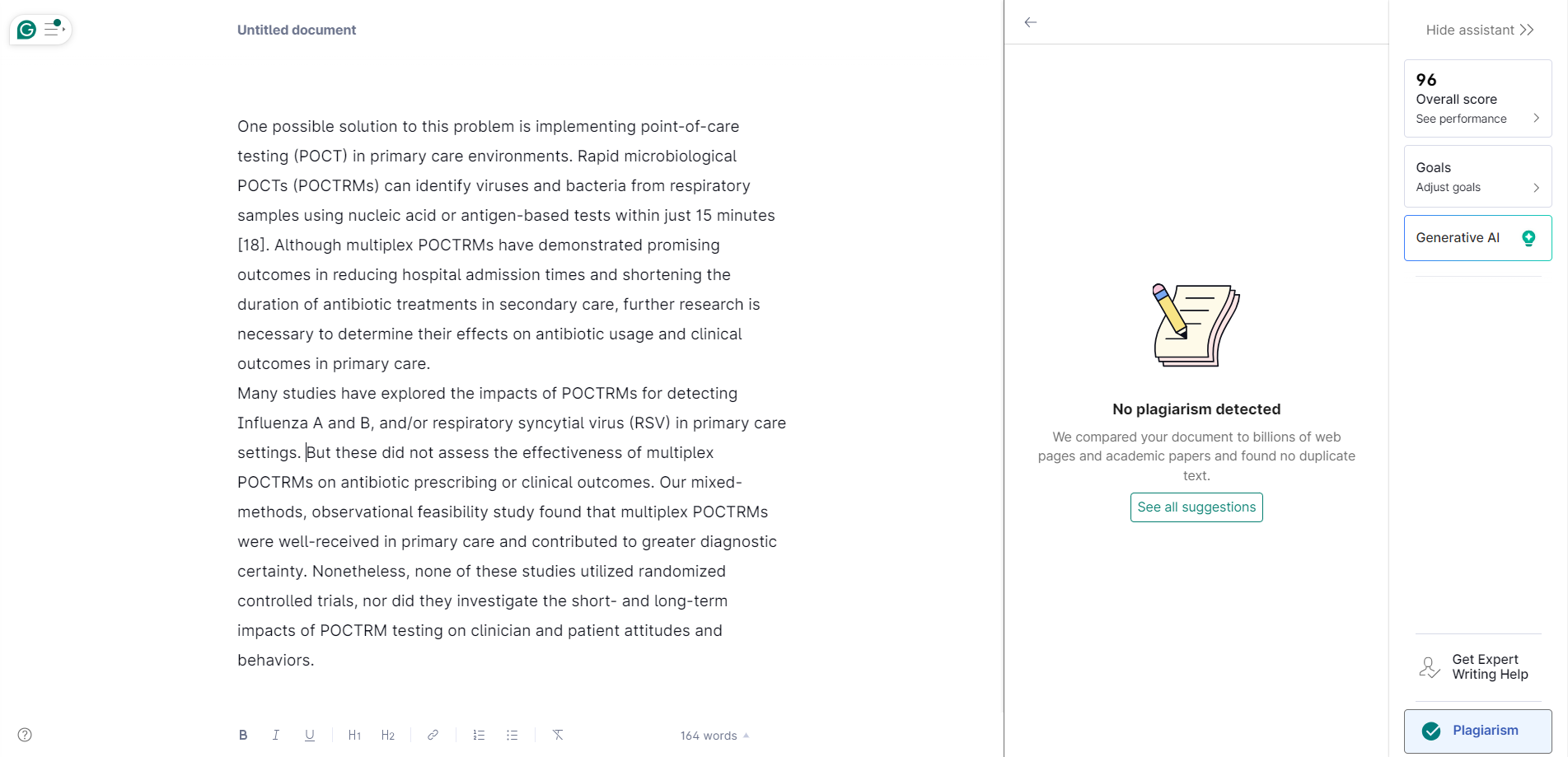1568x757 pixels.
Task: Clear text formatting
Action: (x=558, y=735)
